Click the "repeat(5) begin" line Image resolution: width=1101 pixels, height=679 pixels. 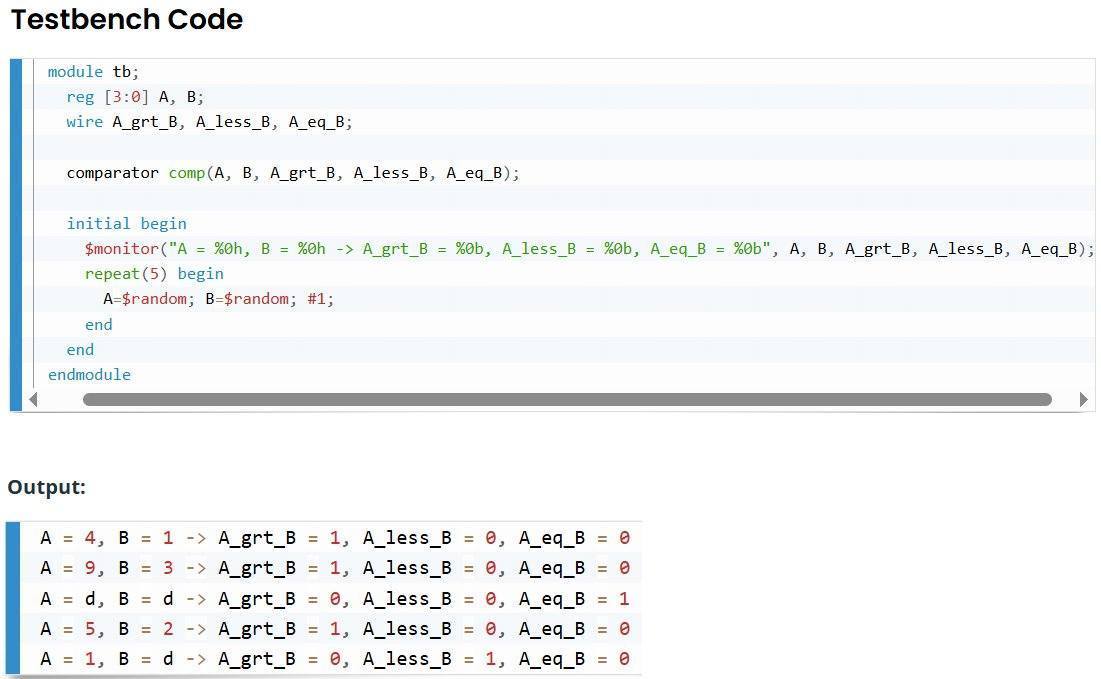pyautogui.click(x=154, y=274)
